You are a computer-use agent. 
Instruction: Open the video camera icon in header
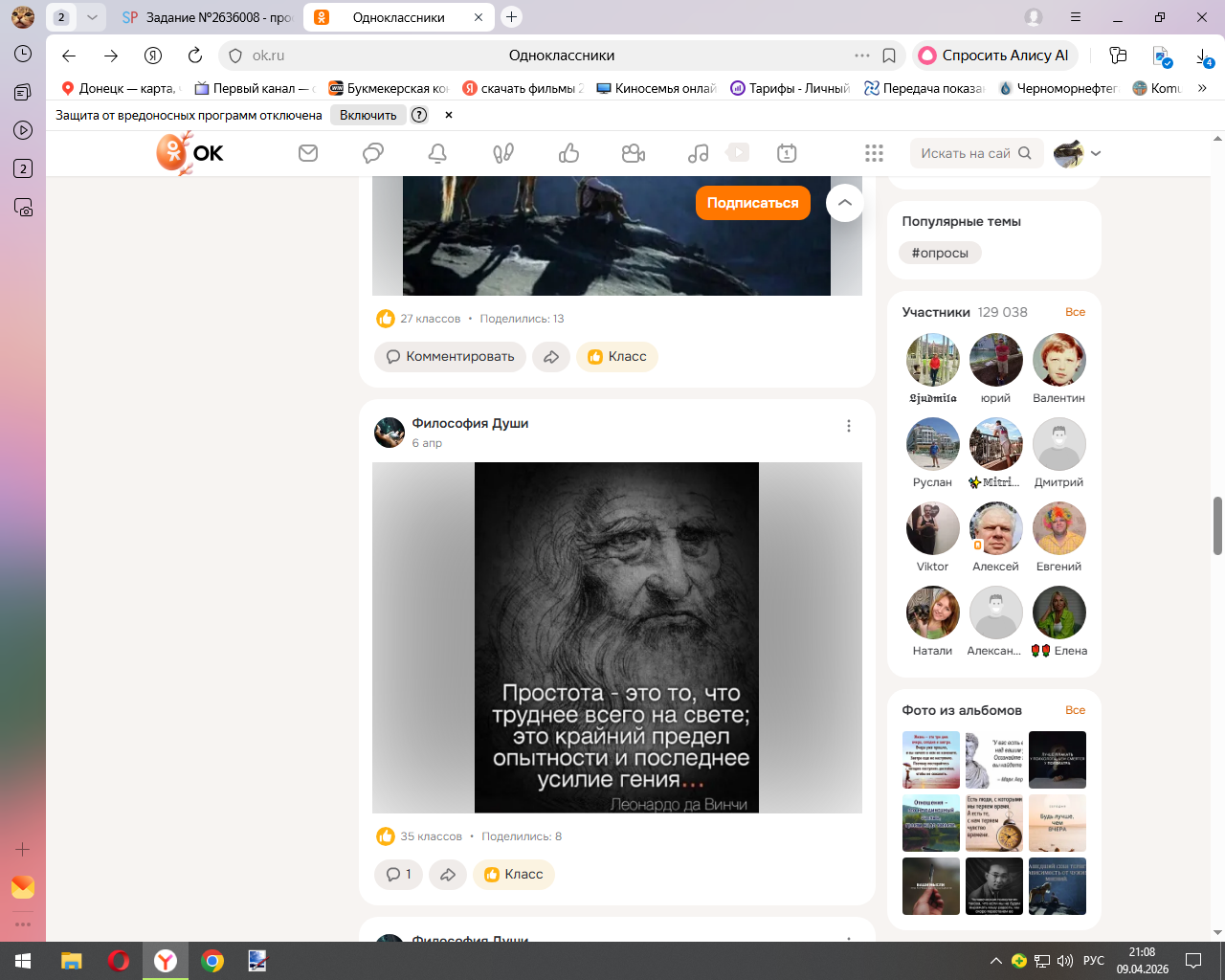tap(634, 153)
